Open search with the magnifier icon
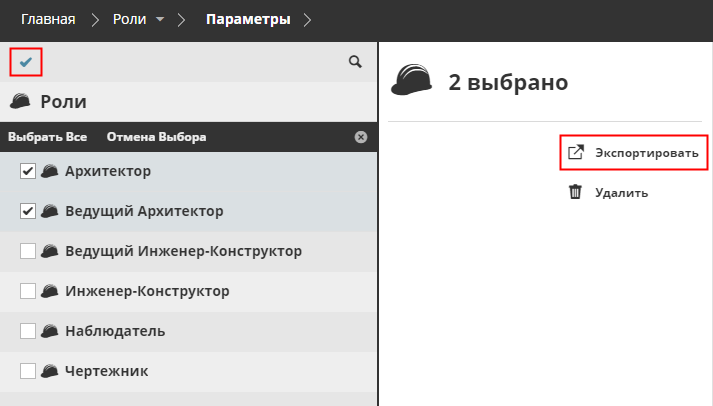The image size is (713, 406). [x=355, y=62]
